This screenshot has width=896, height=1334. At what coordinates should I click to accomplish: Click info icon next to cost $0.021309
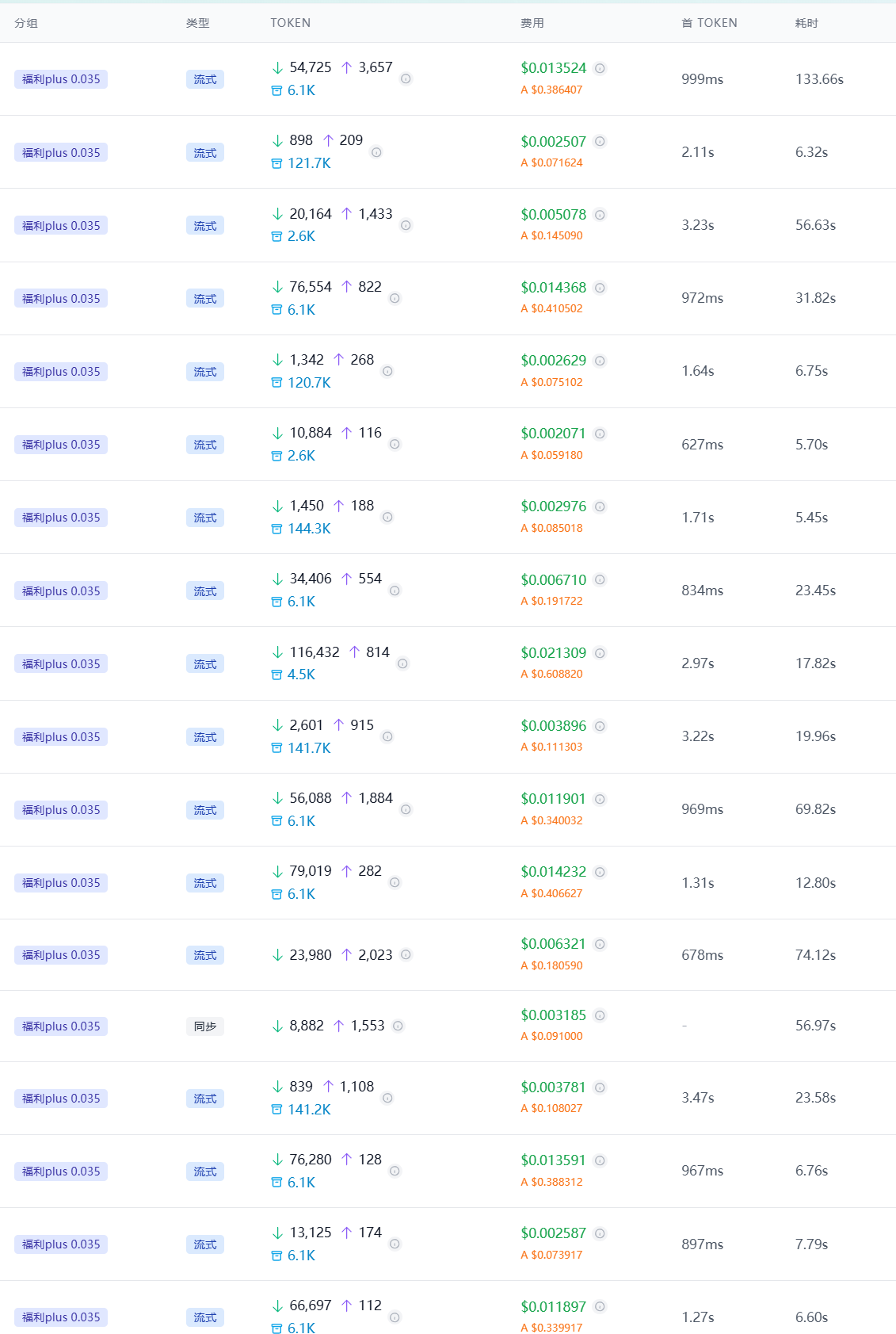[x=600, y=653]
